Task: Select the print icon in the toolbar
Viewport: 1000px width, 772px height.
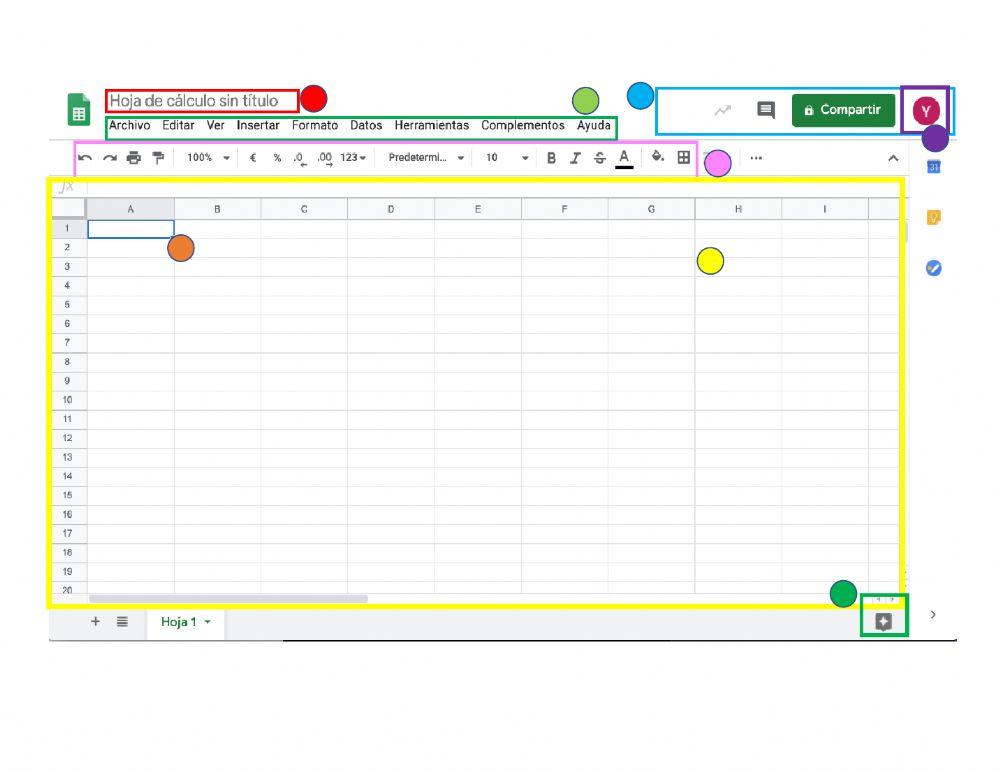Action: 135,157
